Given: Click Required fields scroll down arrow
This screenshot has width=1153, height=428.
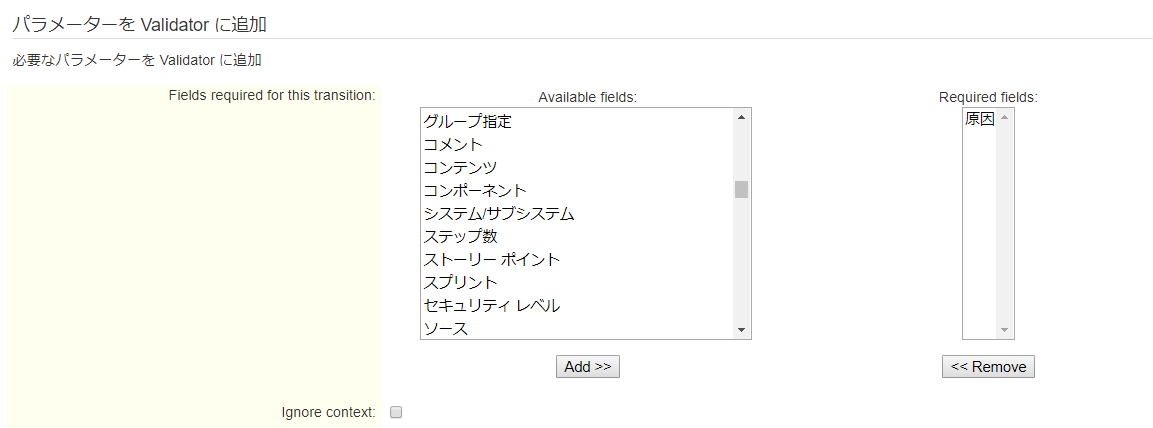Looking at the screenshot, I should pyautogui.click(x=1004, y=330).
